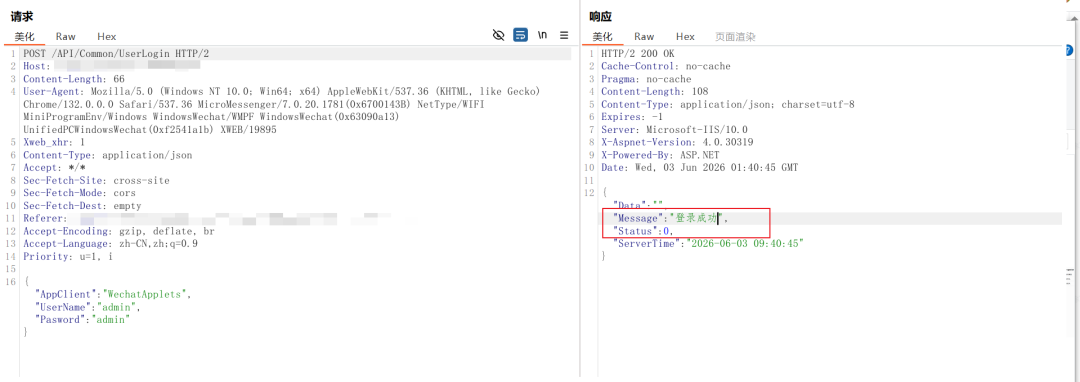Viewport: 1080px width, 382px height.
Task: Switch to the response Hex tab
Action: [x=685, y=36]
